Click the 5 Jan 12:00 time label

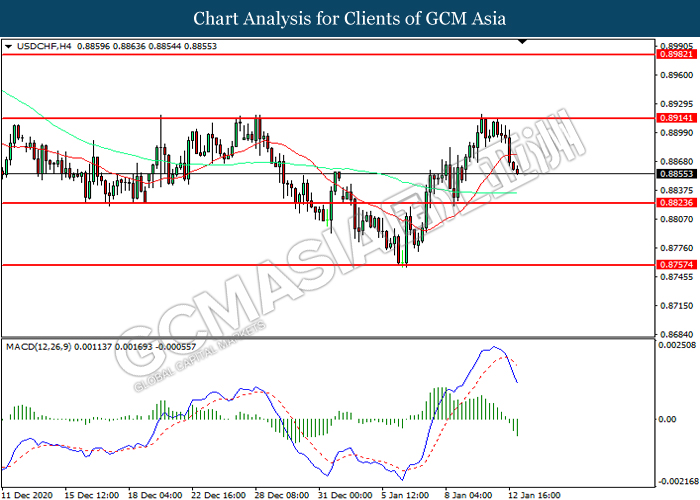click(405, 495)
